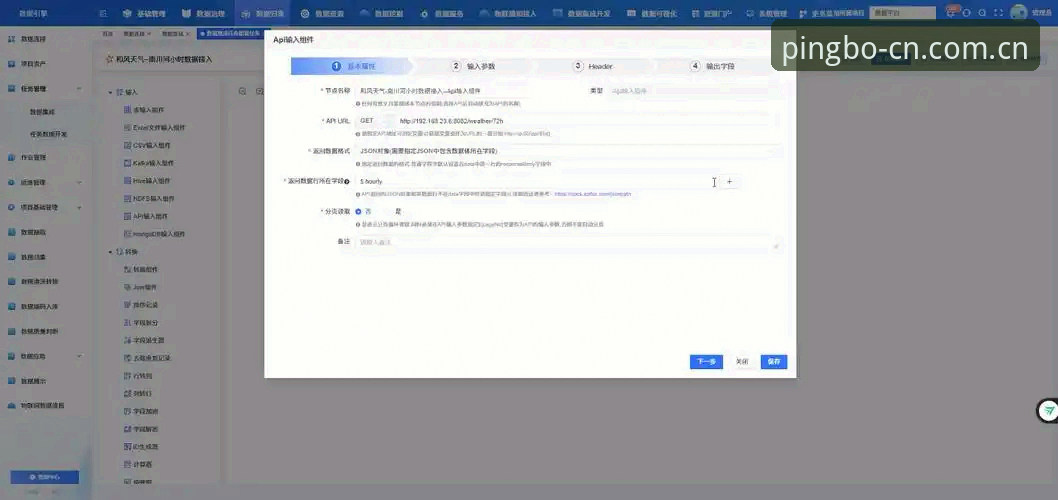This screenshot has height=500, width=1058.
Task: Open 基础管理 in top navigation
Action: tap(144, 13)
